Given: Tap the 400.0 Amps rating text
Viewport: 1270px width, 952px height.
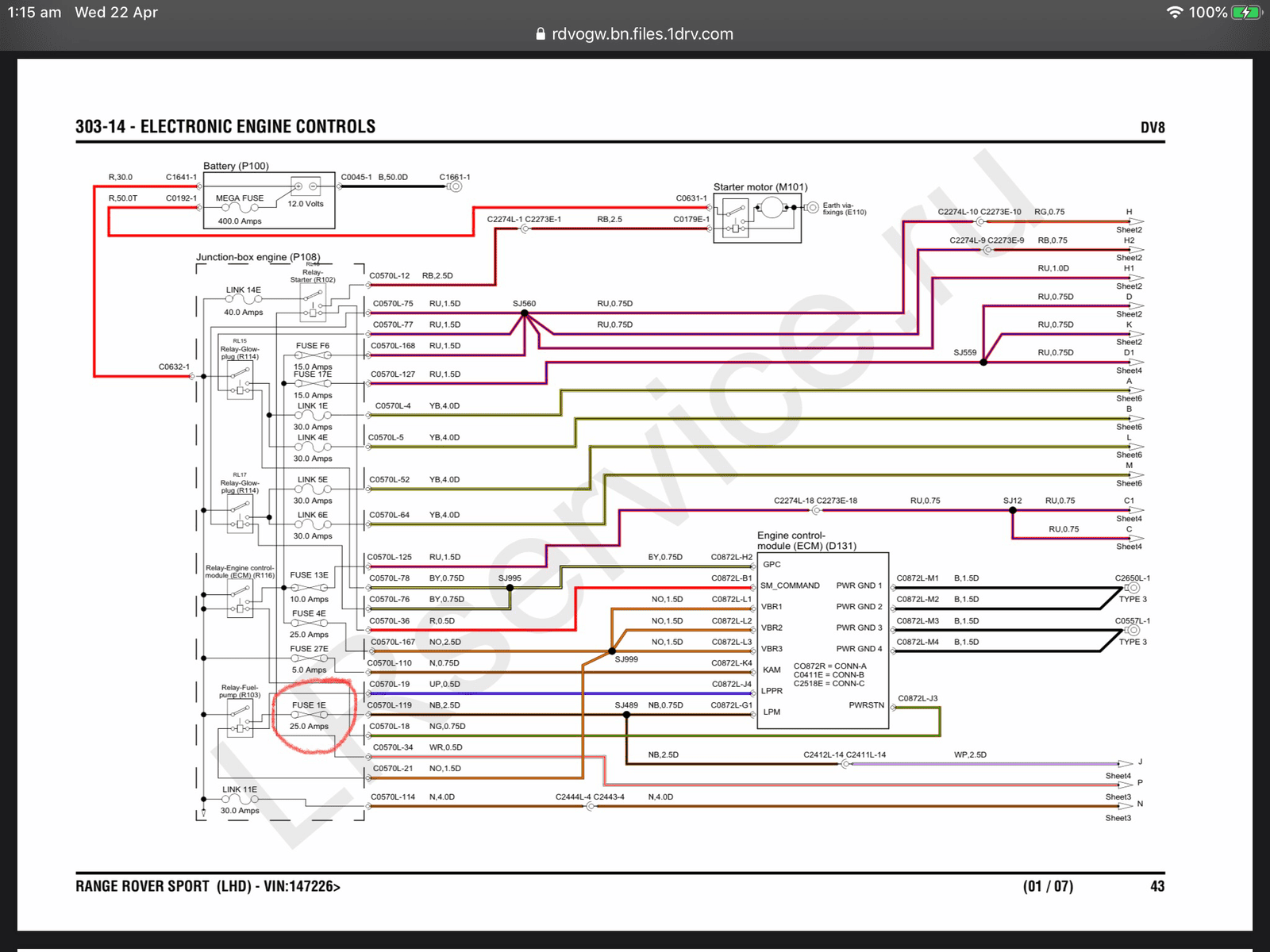Looking at the screenshot, I should point(240,221).
